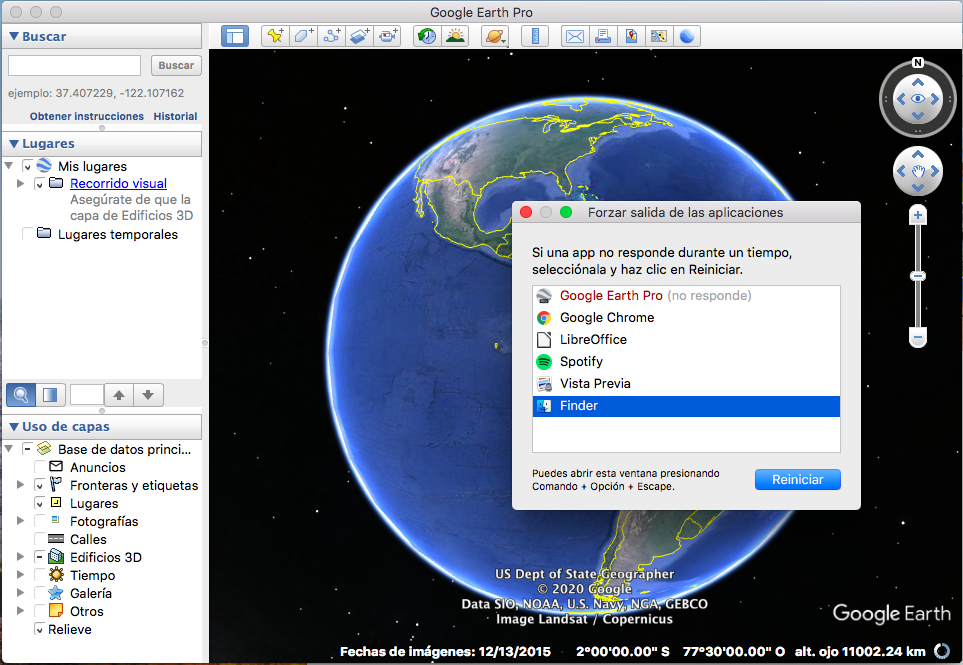This screenshot has width=963, height=665.
Task: Expand the Tiempo layer node
Action: [20, 575]
